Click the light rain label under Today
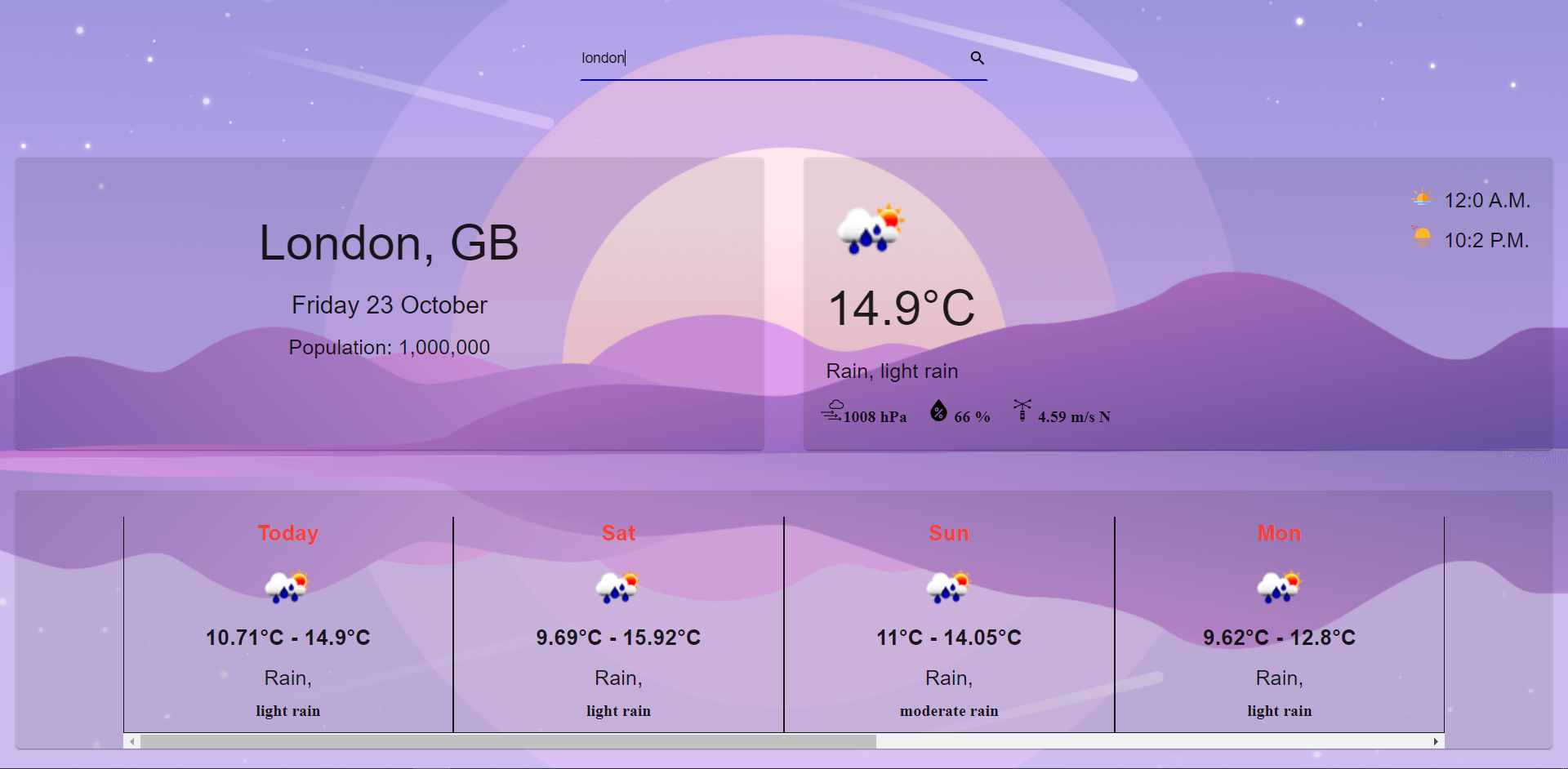Viewport: 1568px width, 769px height. pos(288,711)
